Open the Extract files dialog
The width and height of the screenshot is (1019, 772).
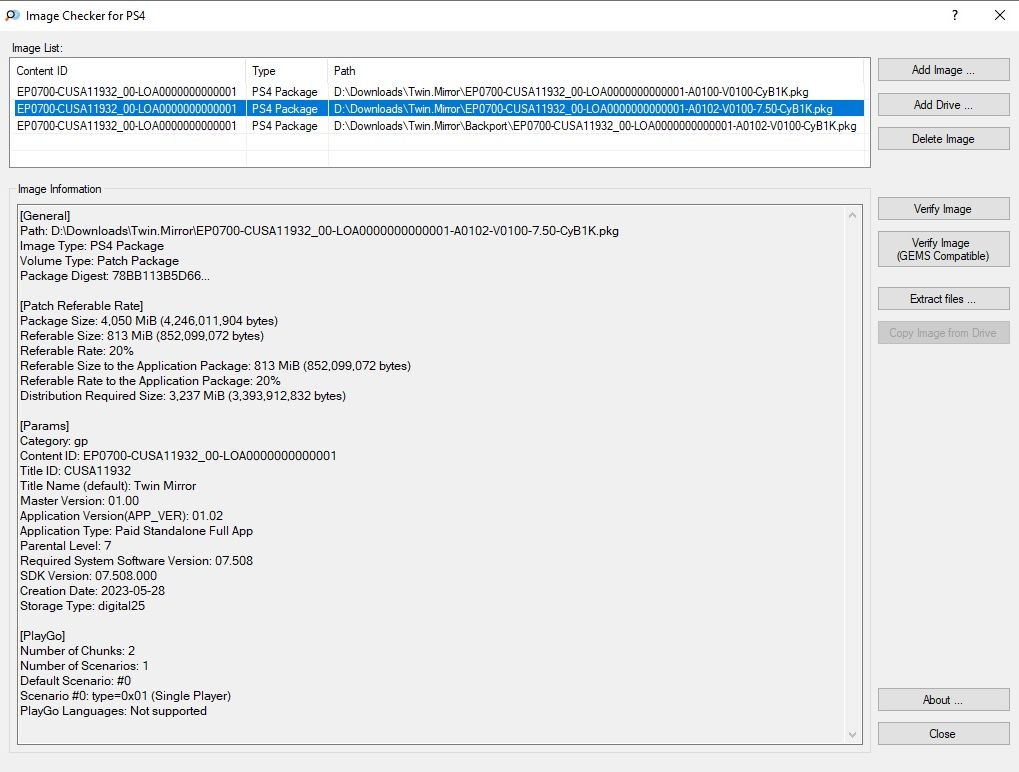[x=943, y=299]
